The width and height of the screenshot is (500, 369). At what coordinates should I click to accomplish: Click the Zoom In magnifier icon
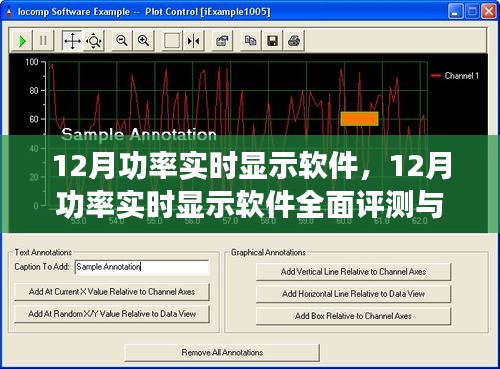pyautogui.click(x=144, y=41)
